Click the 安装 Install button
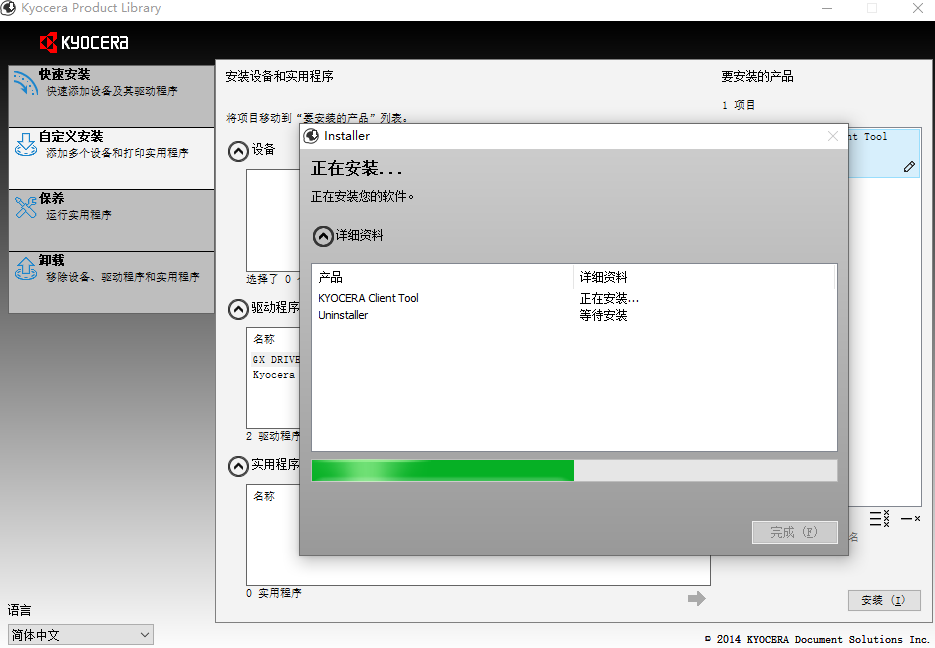This screenshot has height=648, width=935. point(884,600)
